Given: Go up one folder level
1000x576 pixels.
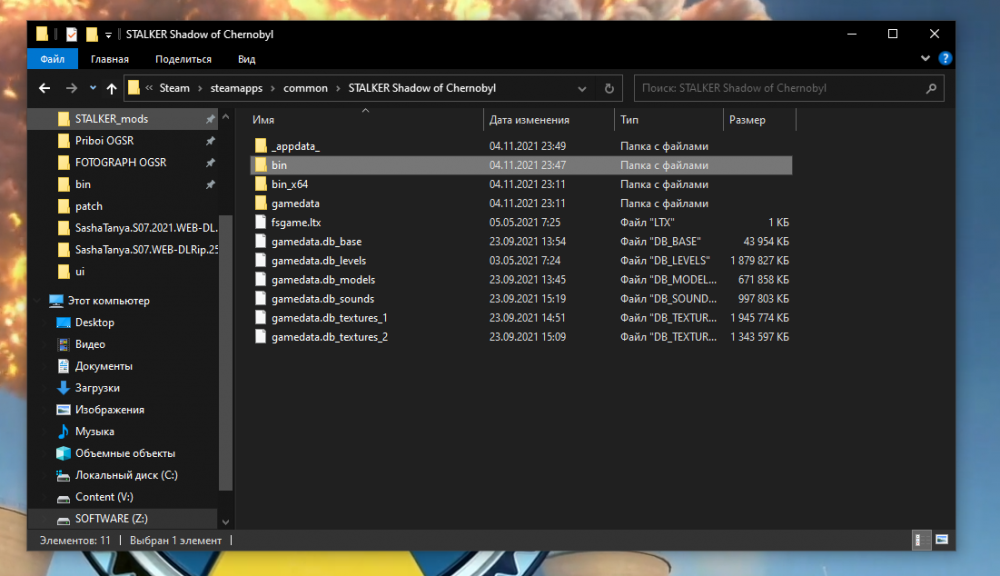Looking at the screenshot, I should coord(111,88).
